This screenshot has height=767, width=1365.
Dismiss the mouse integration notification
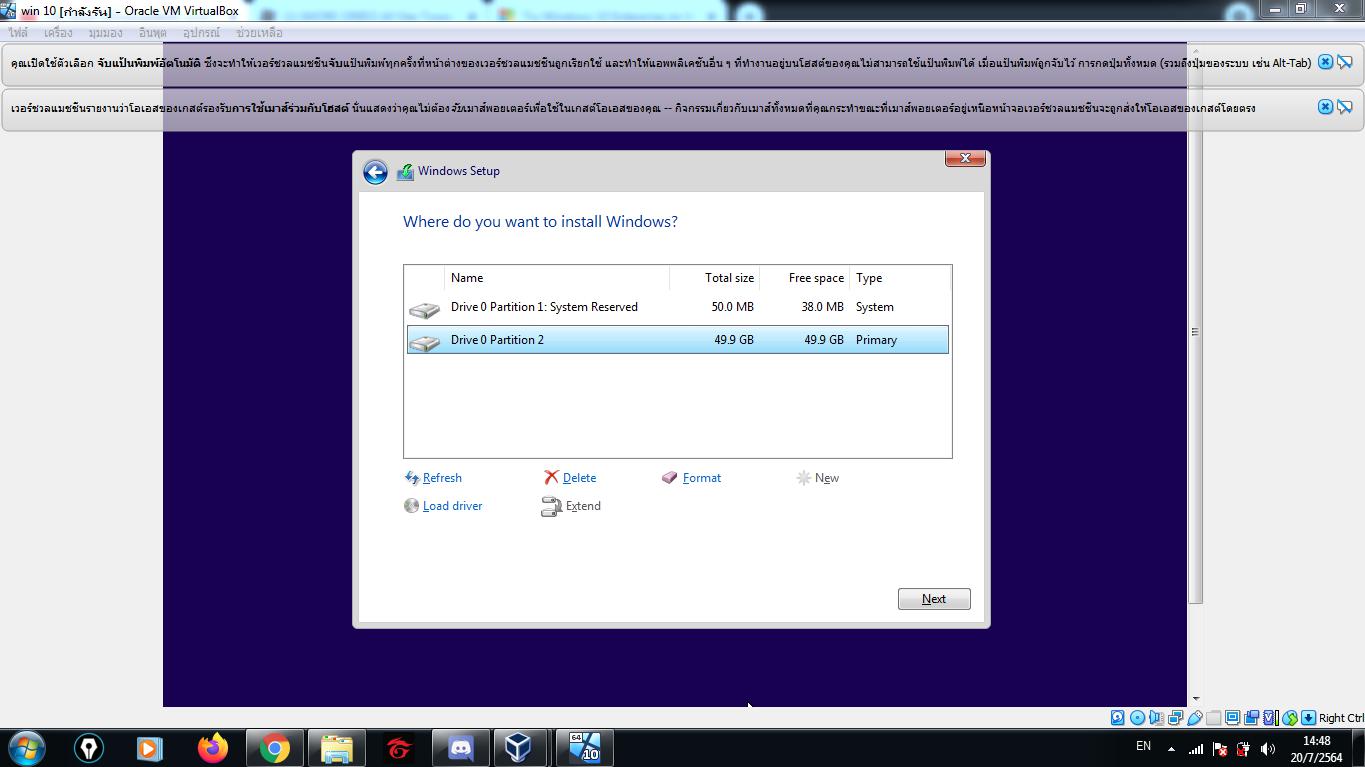pyautogui.click(x=1325, y=107)
